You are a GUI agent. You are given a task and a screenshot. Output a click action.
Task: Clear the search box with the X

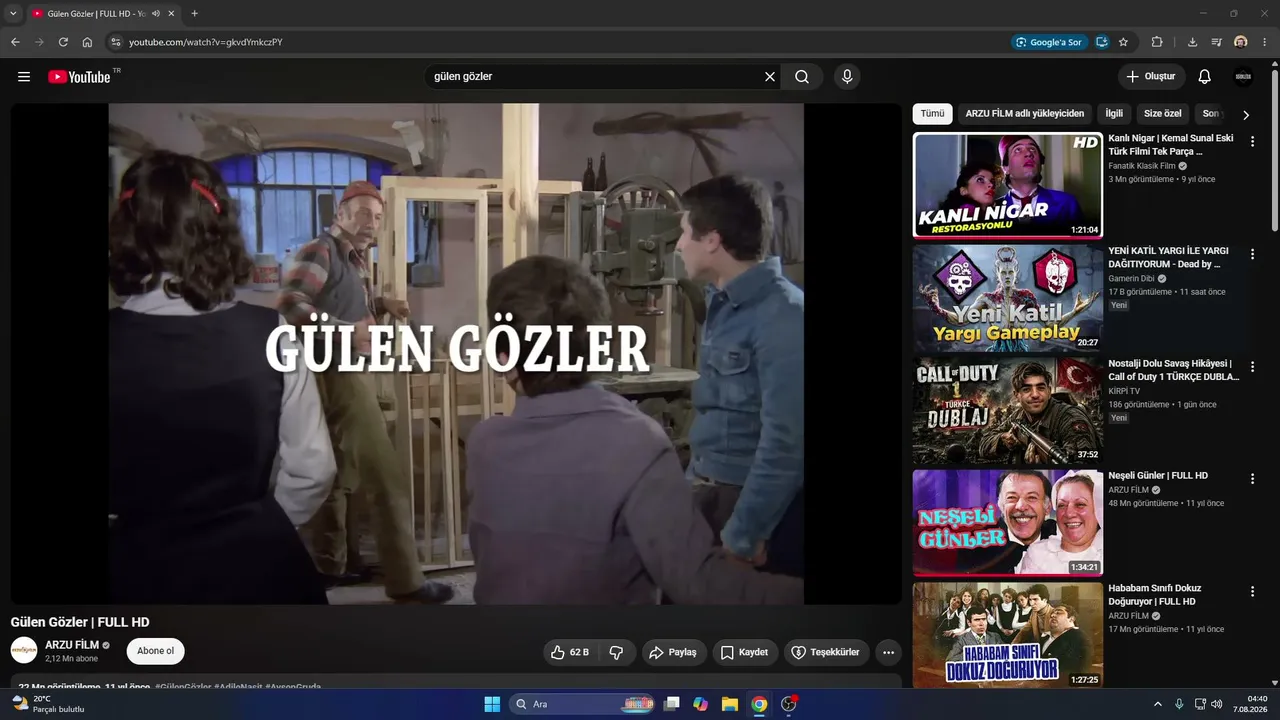(x=770, y=77)
